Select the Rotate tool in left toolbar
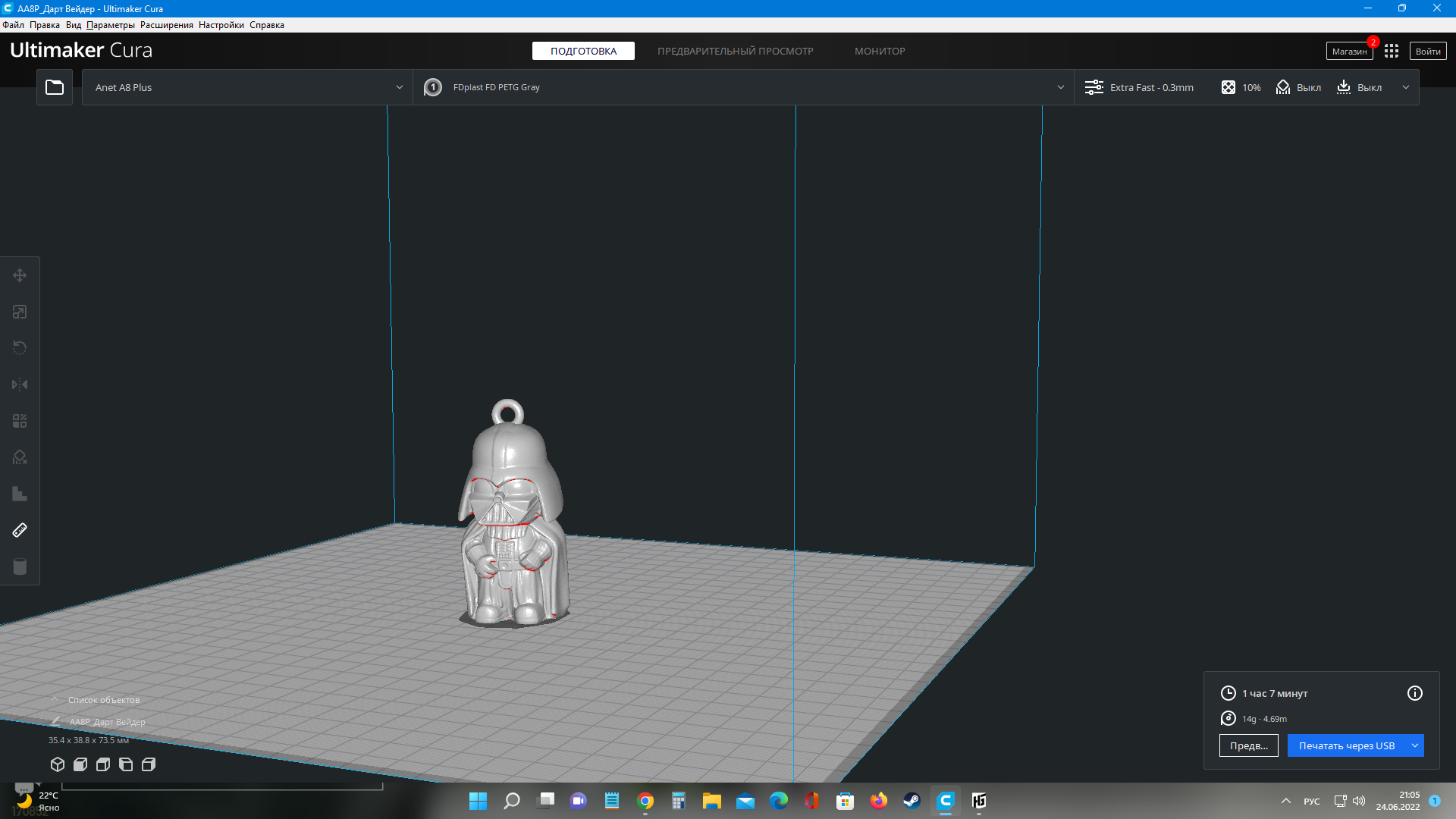1456x819 pixels. coord(20,348)
